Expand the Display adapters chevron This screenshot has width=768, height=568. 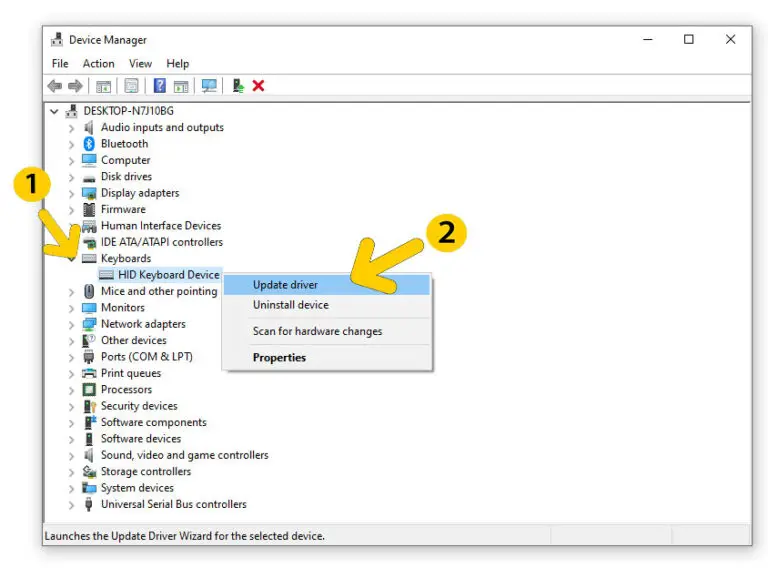click(x=72, y=194)
